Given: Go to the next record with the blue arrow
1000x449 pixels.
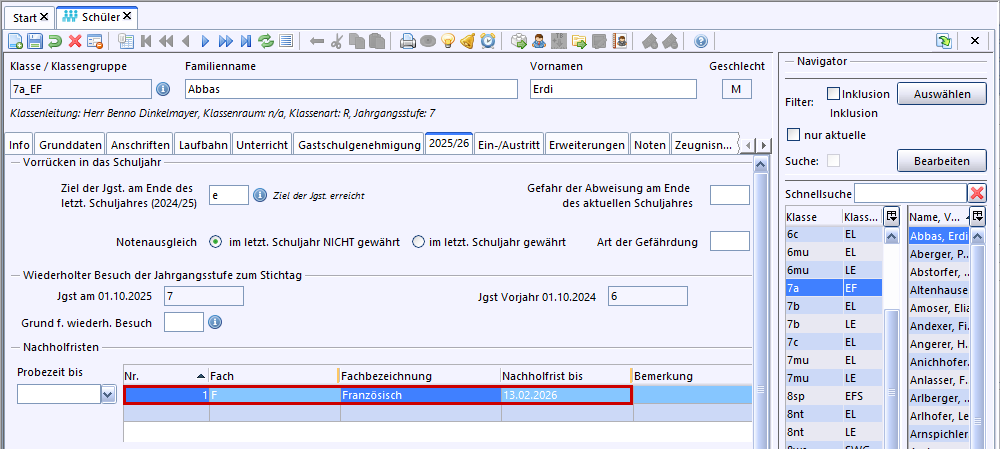Looking at the screenshot, I should click(x=206, y=41).
